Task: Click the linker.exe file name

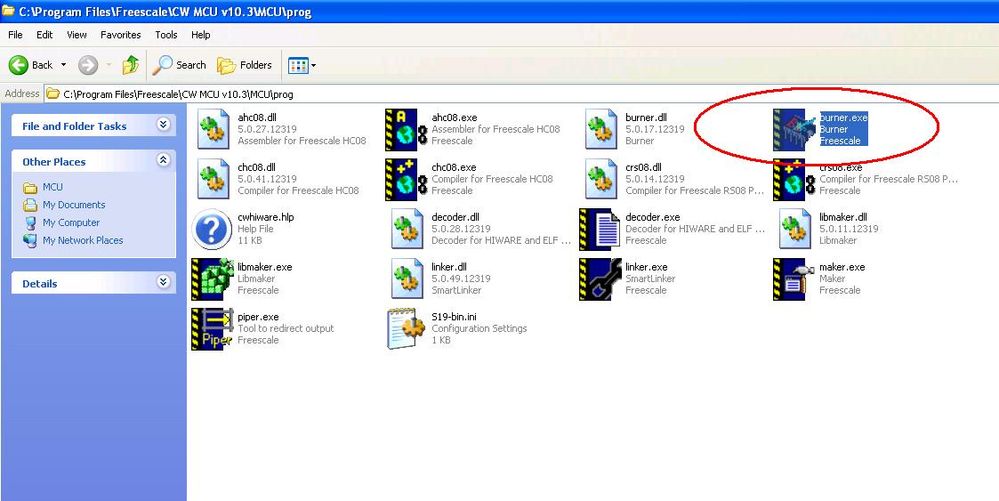Action: tap(647, 266)
